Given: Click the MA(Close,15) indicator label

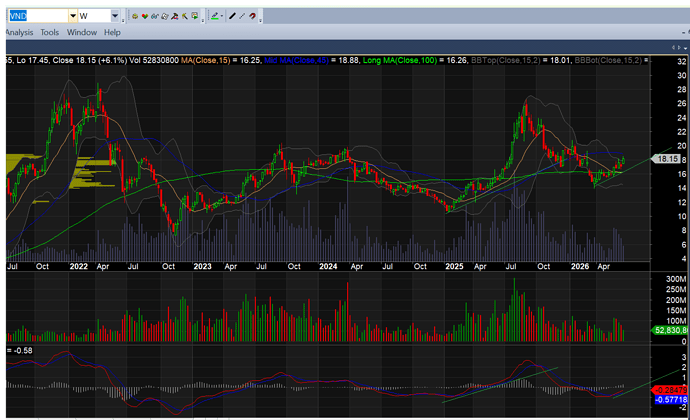Looking at the screenshot, I should point(206,60).
